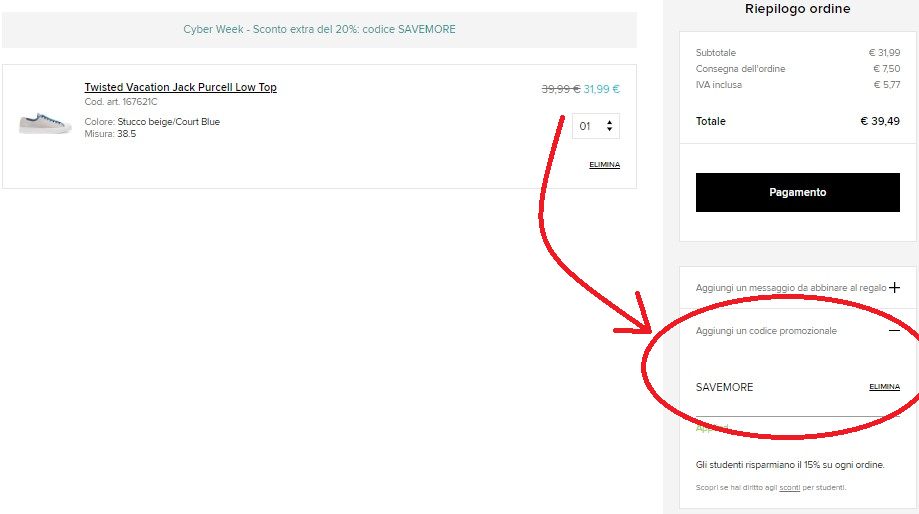Expand gift message section with plus icon
This screenshot has width=919, height=514.
(894, 287)
